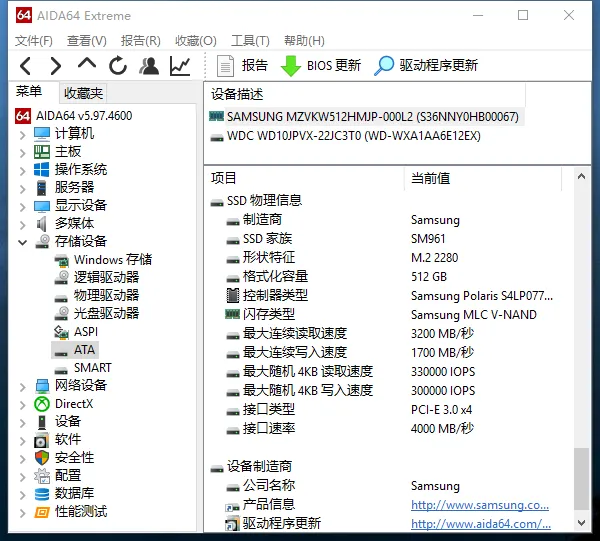Select the 配置 gear configuration icon
600x541 pixels.
click(x=42, y=476)
